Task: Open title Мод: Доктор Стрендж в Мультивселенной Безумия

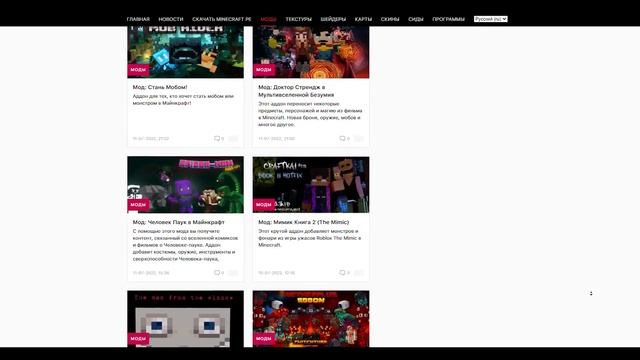Action: coord(296,91)
